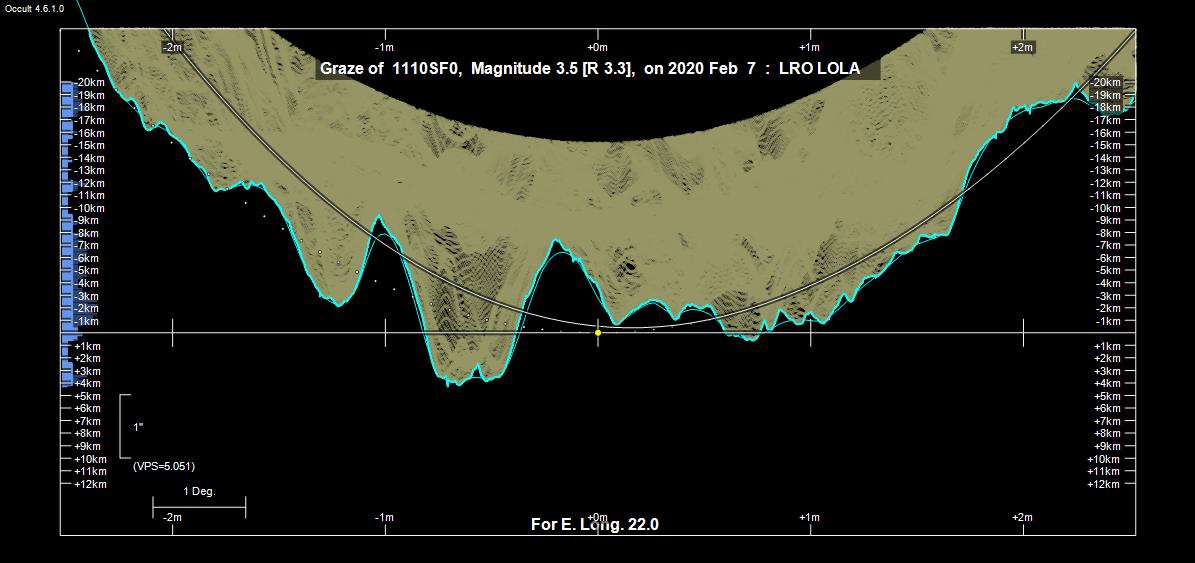
Task: Click the top -2m time tick label
Action: click(x=173, y=47)
